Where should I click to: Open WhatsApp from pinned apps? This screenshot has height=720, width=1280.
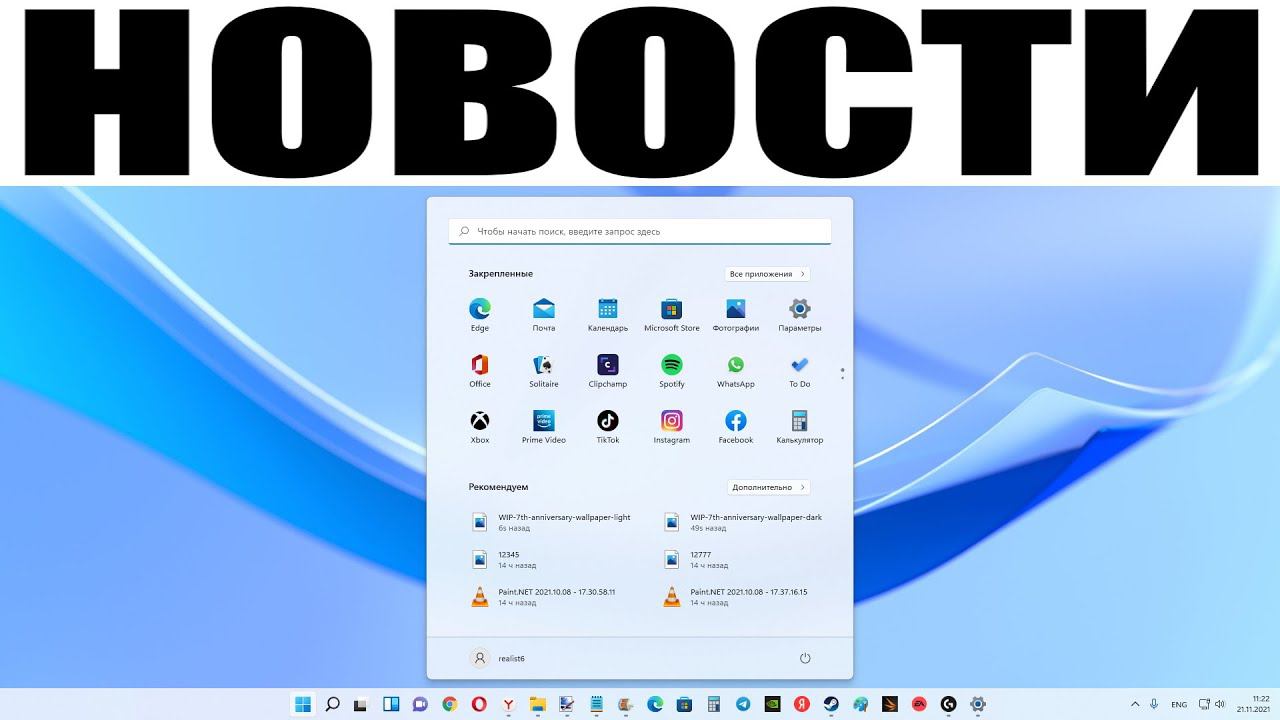(736, 370)
